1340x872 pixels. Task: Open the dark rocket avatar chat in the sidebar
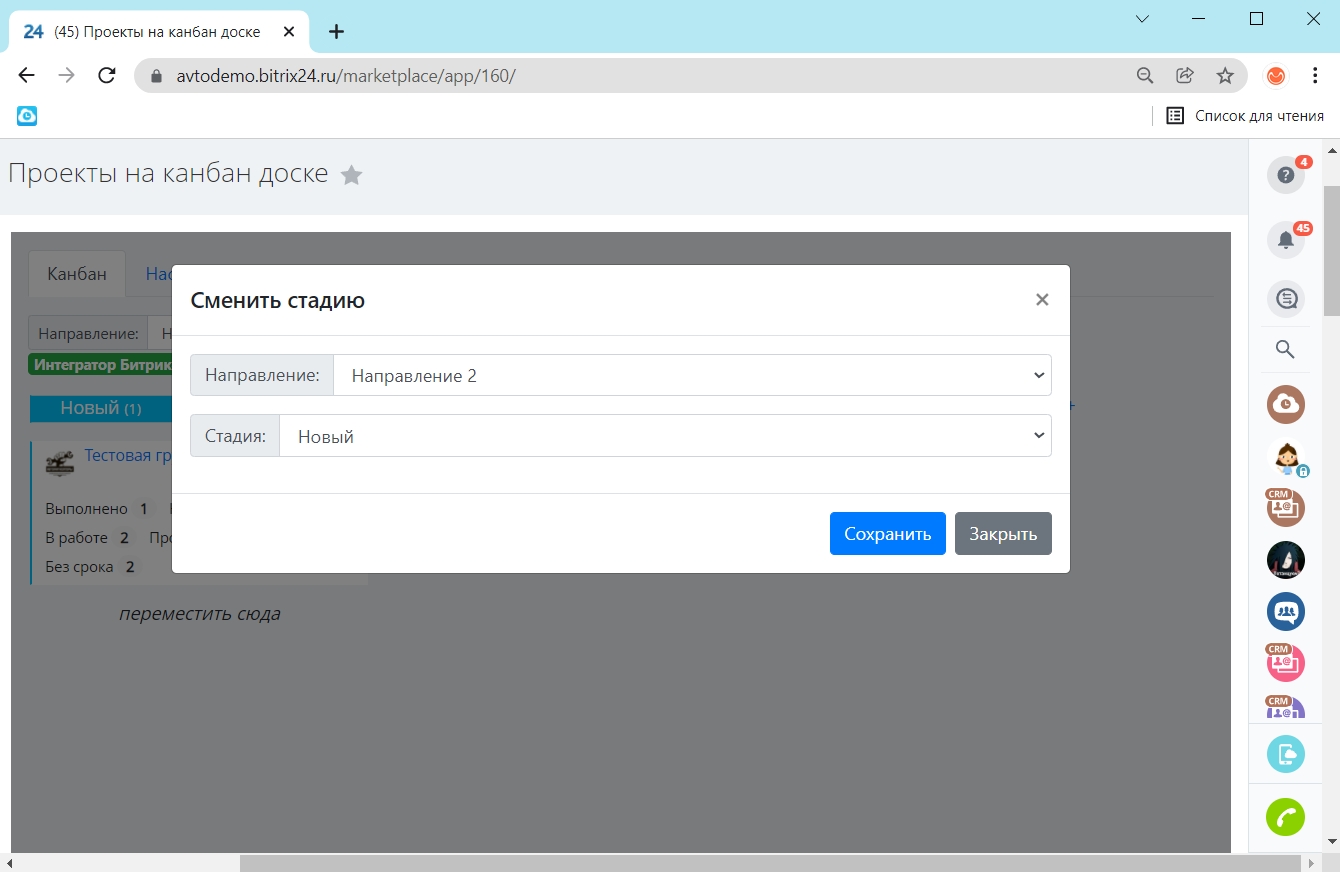click(1286, 560)
